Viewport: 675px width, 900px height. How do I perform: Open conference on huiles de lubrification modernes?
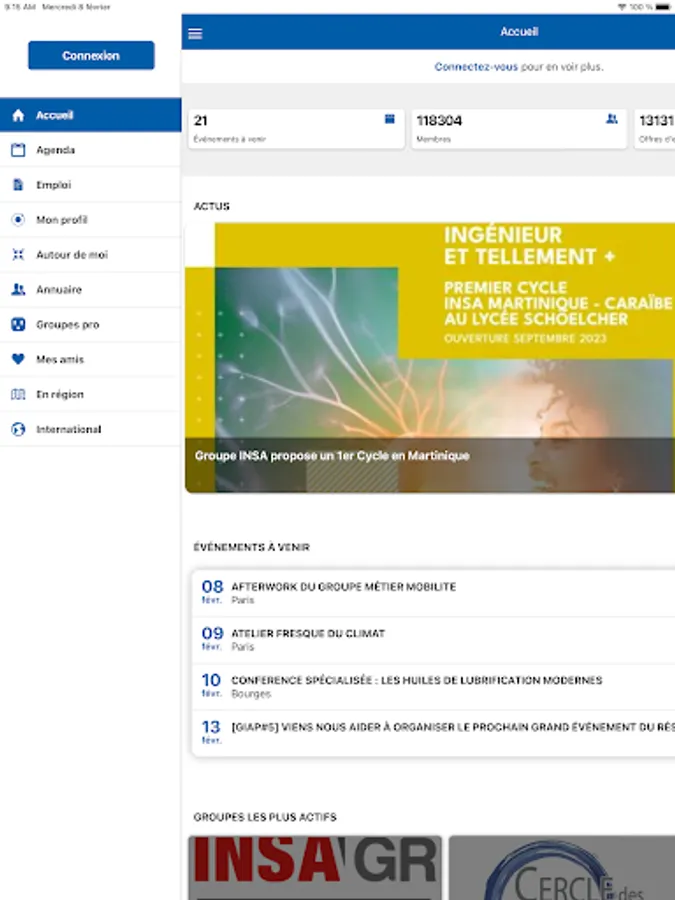(433, 687)
